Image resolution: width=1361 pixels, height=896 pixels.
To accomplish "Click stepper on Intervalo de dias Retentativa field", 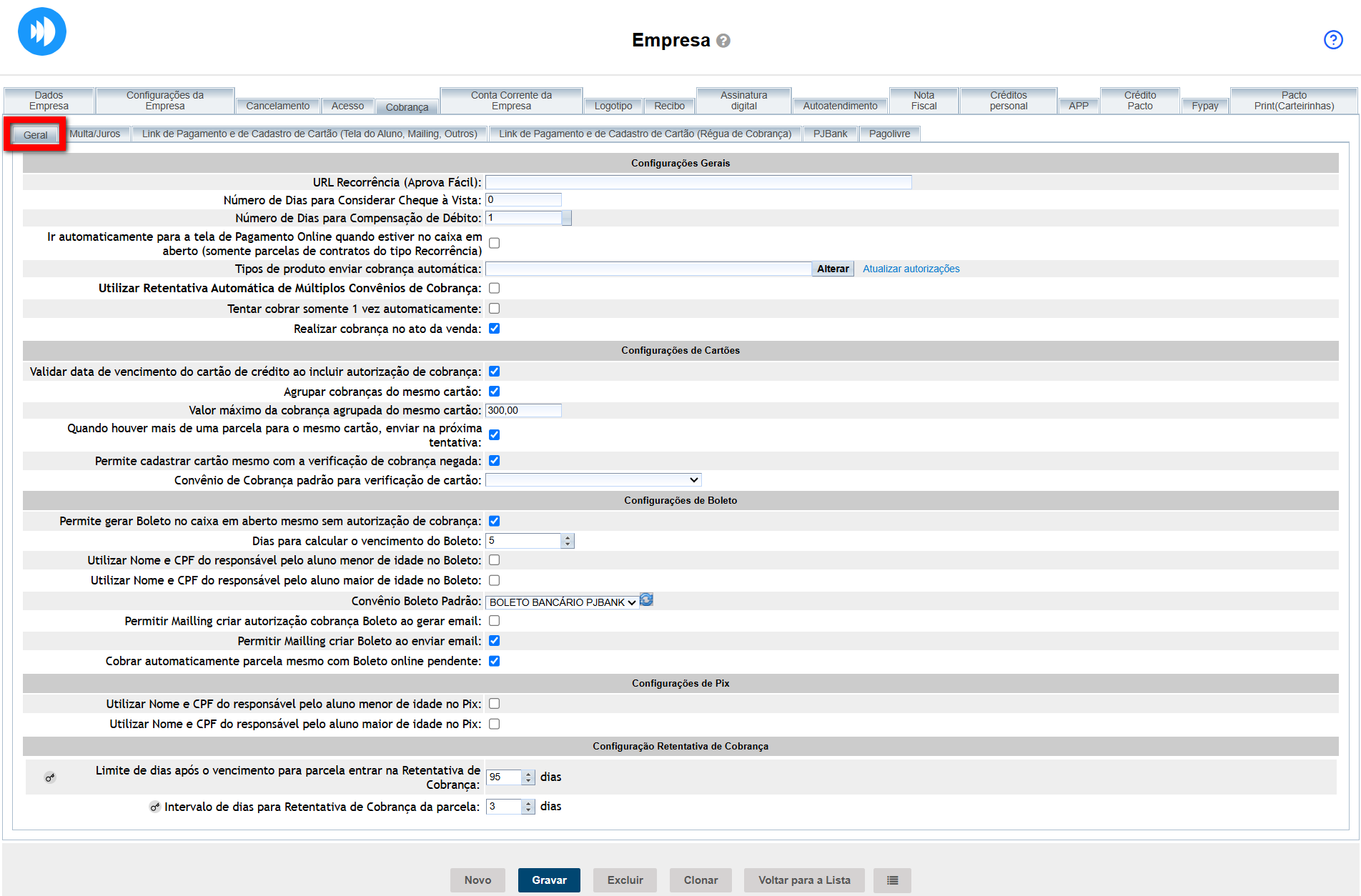I will 528,807.
